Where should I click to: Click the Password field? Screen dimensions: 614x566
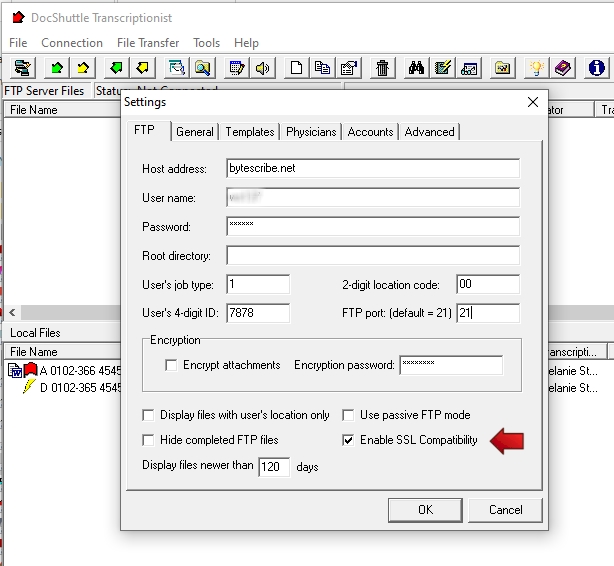pyautogui.click(x=373, y=226)
